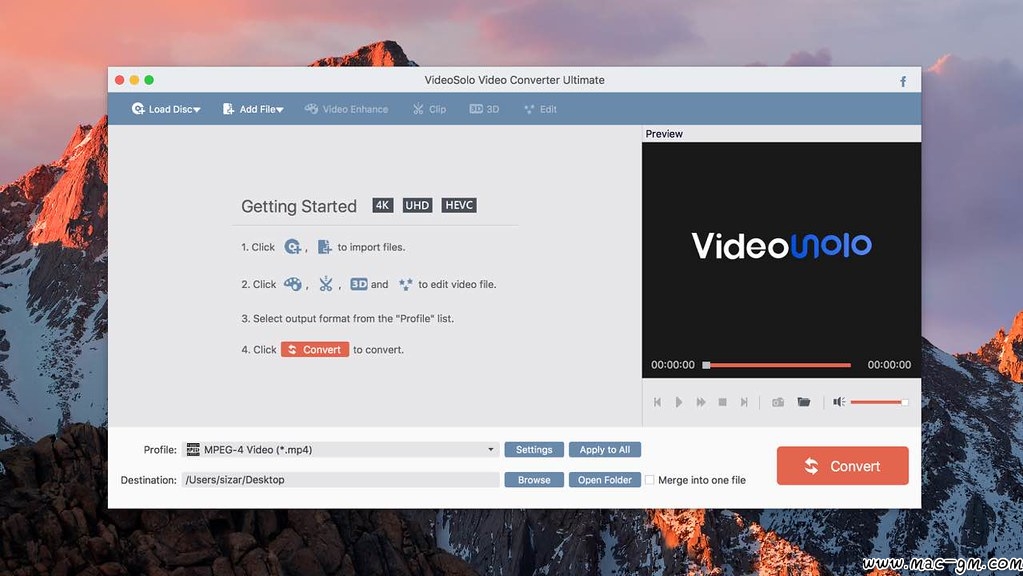This screenshot has height=576, width=1023.
Task: Click the HEVC badge
Action: click(459, 205)
